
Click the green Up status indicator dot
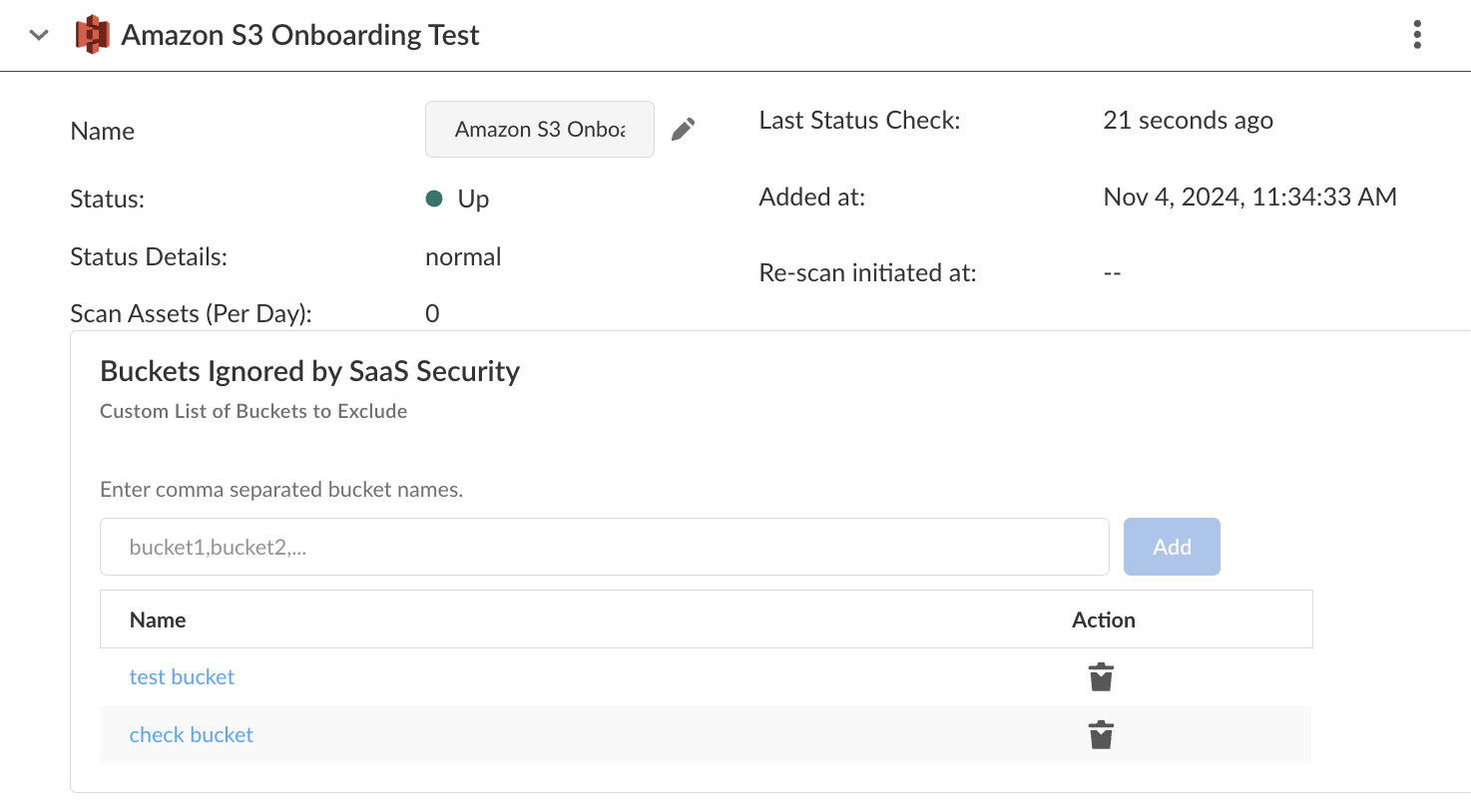(x=434, y=199)
